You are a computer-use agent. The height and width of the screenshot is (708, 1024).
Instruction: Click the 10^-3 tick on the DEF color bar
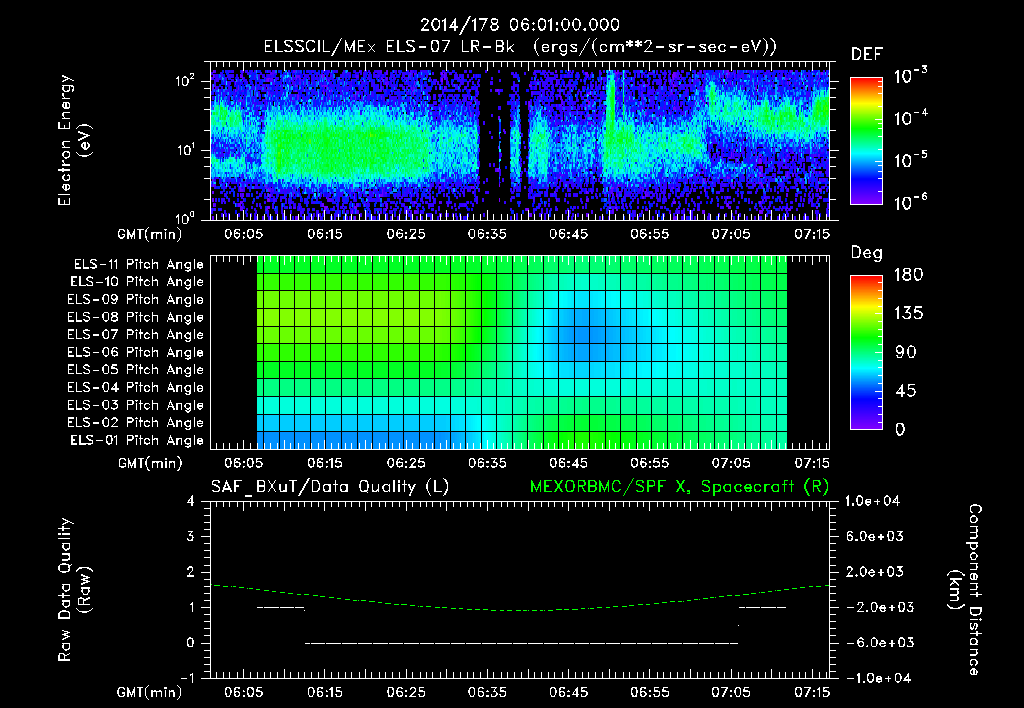click(911, 76)
